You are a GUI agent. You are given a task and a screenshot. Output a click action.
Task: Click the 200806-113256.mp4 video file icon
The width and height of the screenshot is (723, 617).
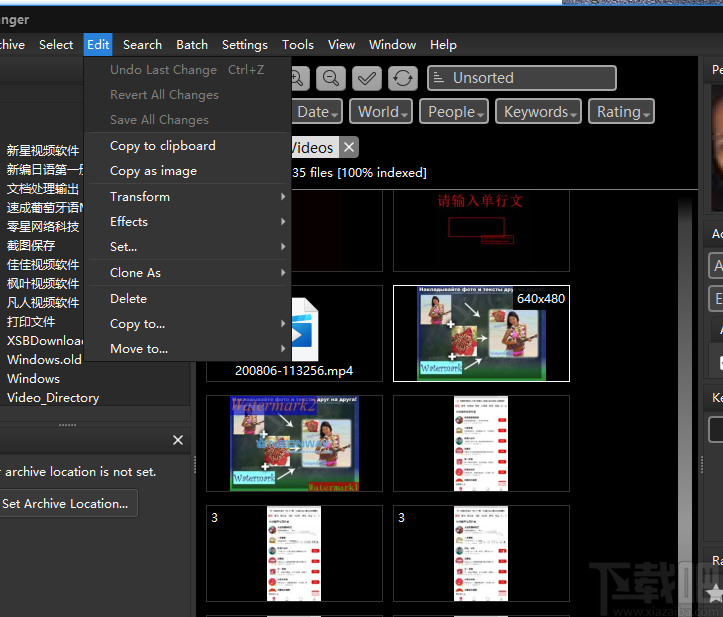(x=304, y=330)
